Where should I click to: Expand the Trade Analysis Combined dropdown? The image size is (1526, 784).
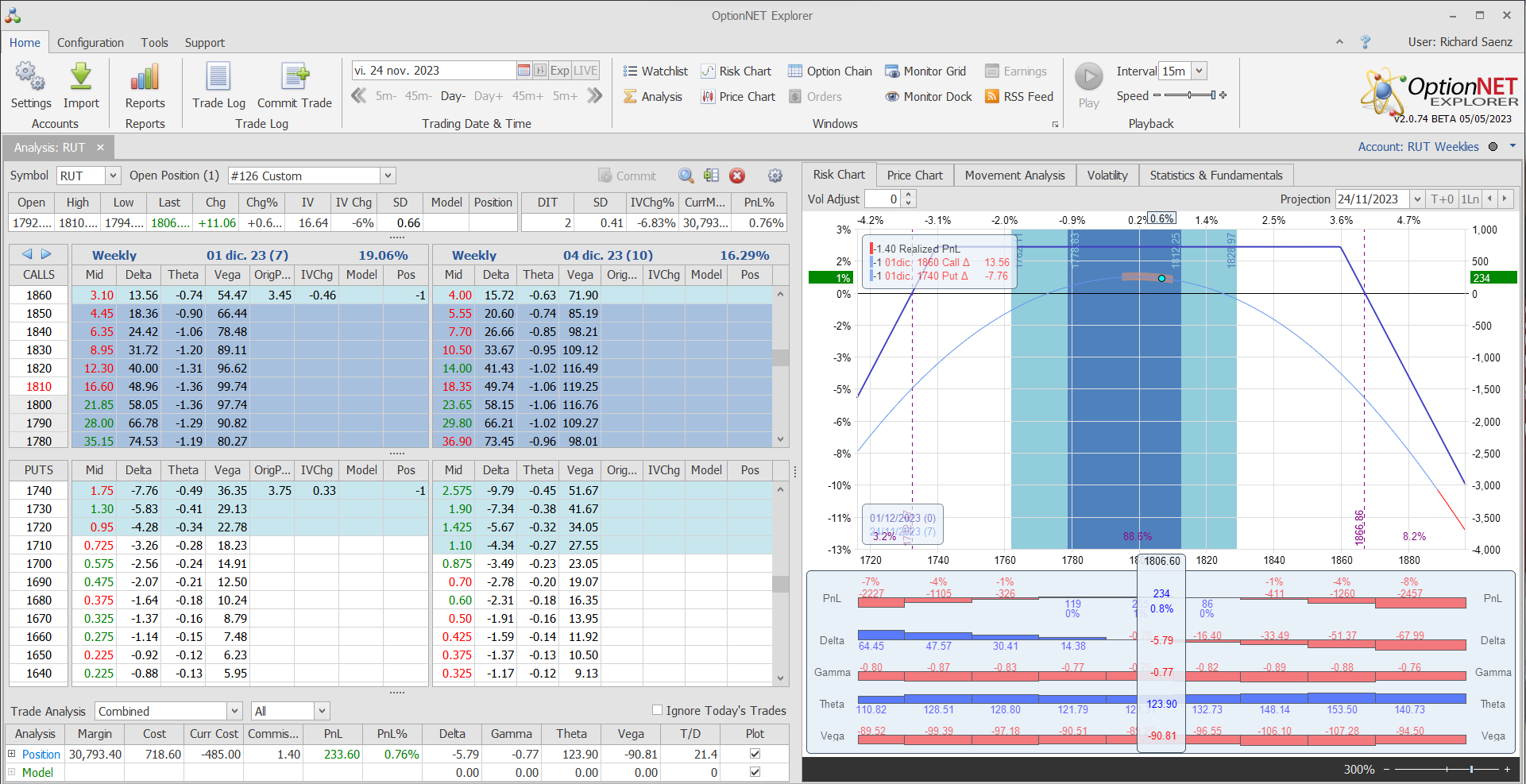(234, 711)
